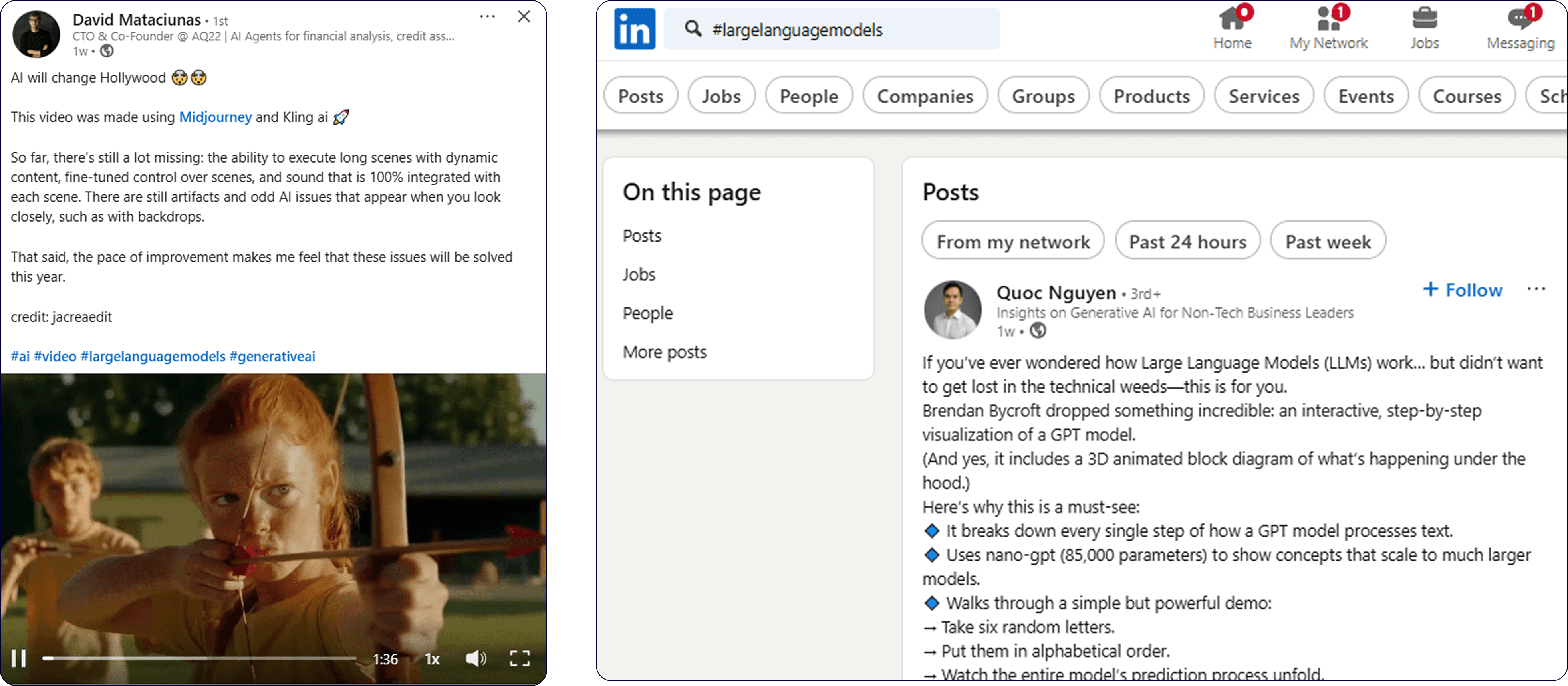Click the search field with #largelanguagemodels

pos(832,29)
